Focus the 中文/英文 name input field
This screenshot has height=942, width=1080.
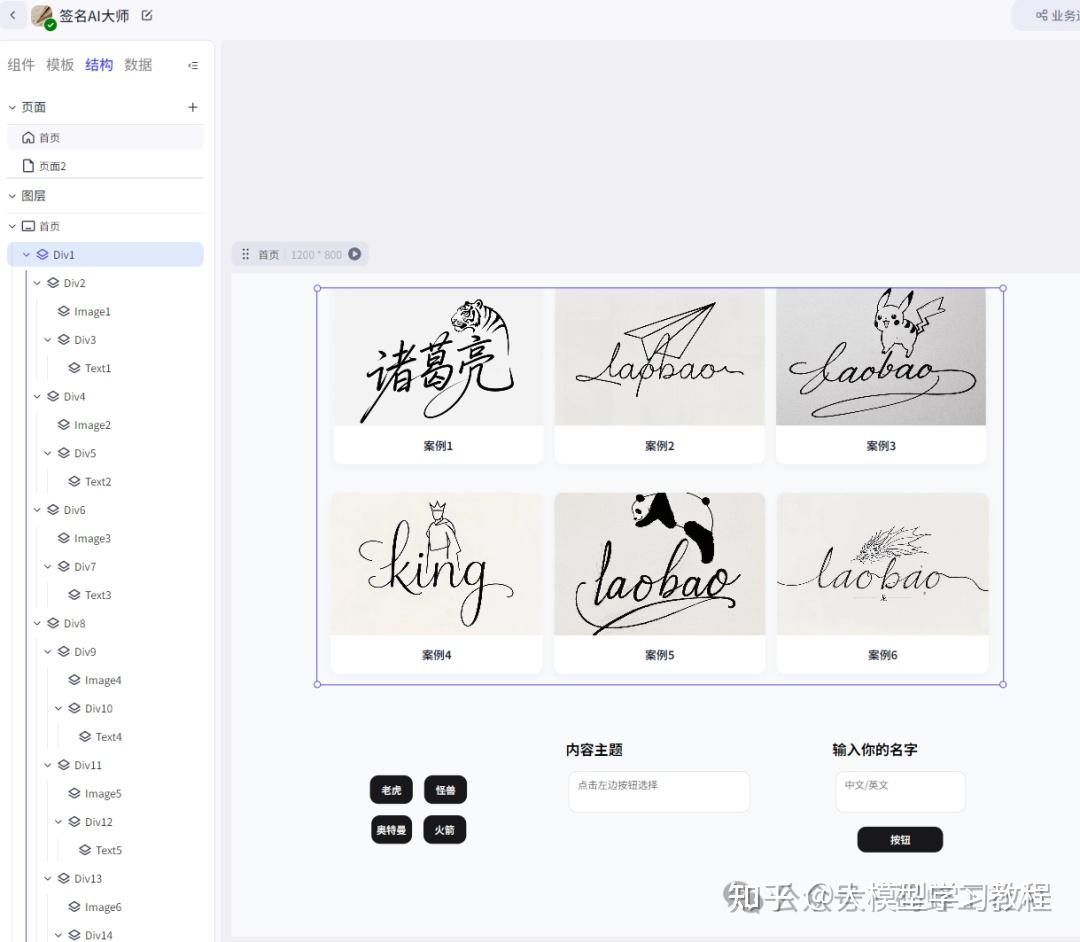(900, 792)
